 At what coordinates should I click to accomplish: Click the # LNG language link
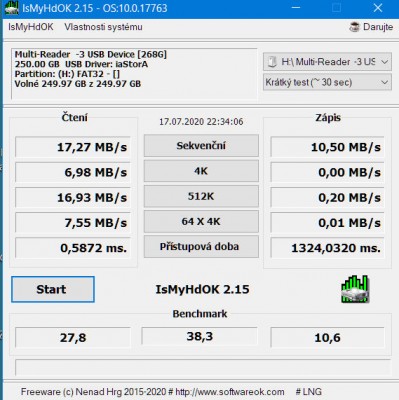coord(309,392)
